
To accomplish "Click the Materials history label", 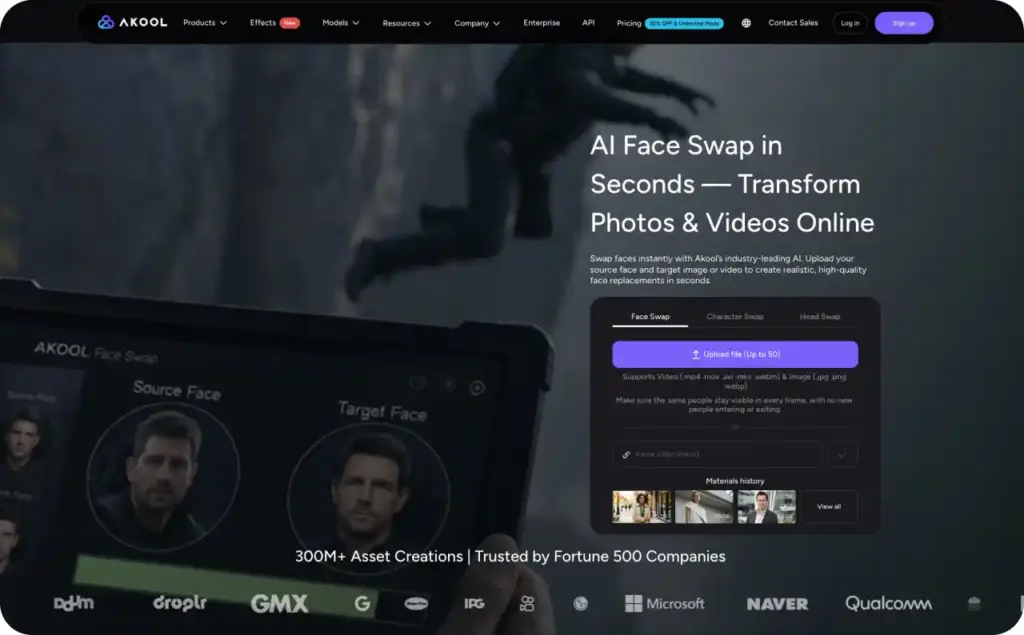I will [x=735, y=481].
